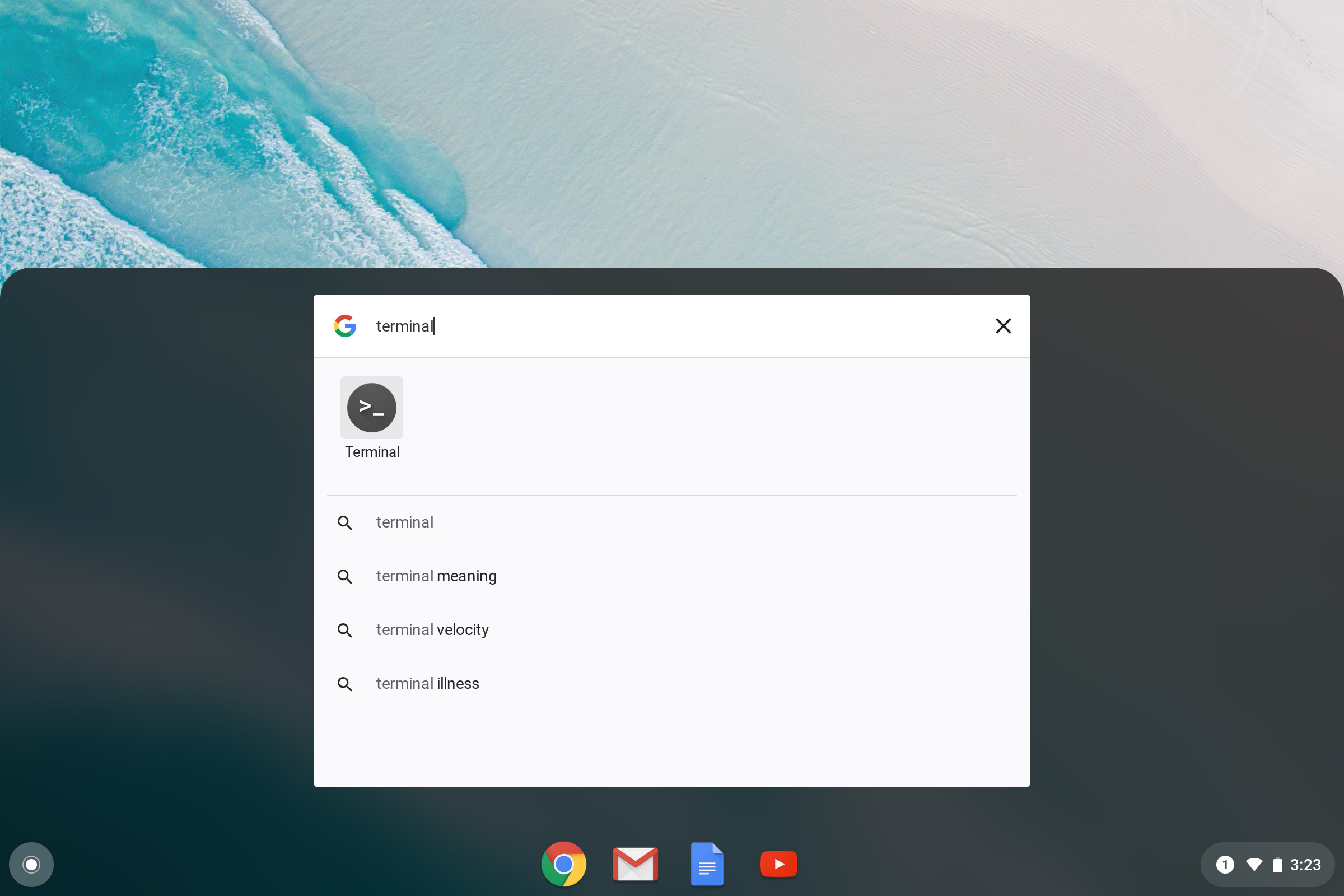Select the "terminal" search suggestion
This screenshot has width=1344, height=896.
point(404,522)
